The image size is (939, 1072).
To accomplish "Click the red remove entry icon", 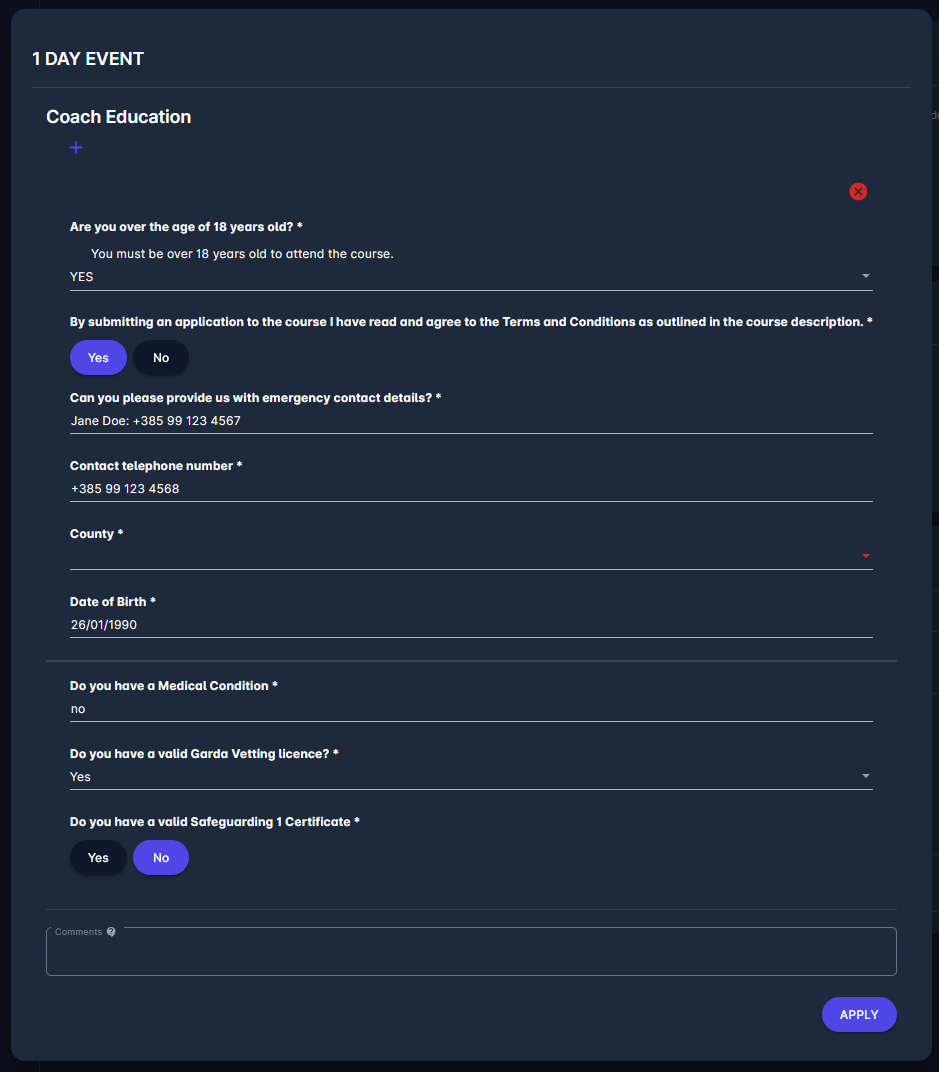I will pos(858,191).
